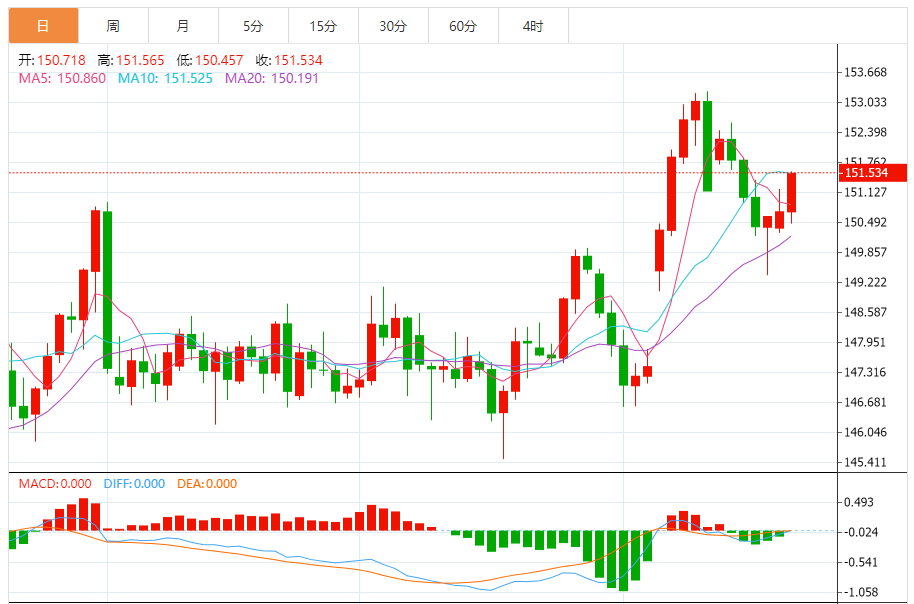The width and height of the screenshot is (914, 604).
Task: Click the MA5: 150.860 indicator label
Action: (x=62, y=78)
